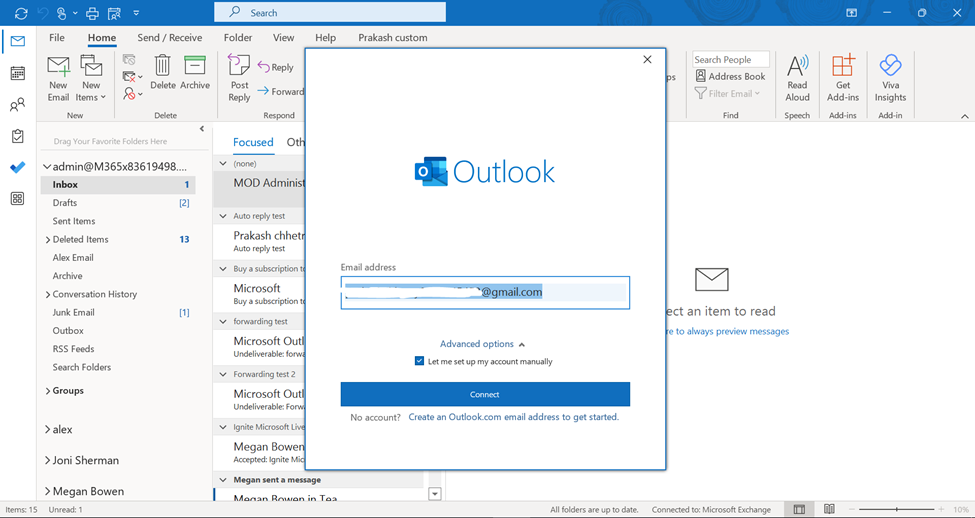Collapse the folder pane arrow
975x518 pixels.
tap(201, 129)
